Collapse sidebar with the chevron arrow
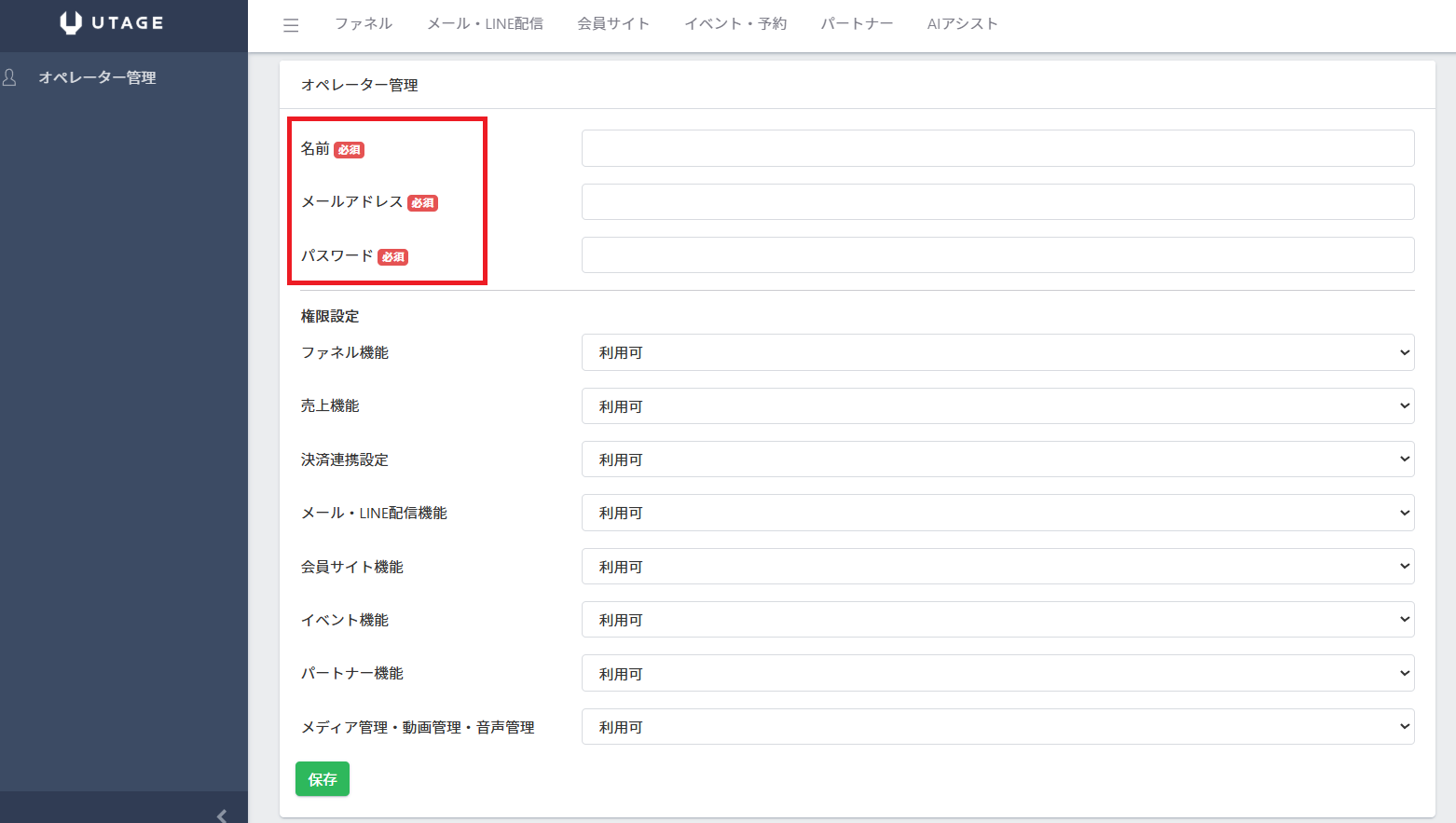The image size is (1456, 823). point(222,816)
